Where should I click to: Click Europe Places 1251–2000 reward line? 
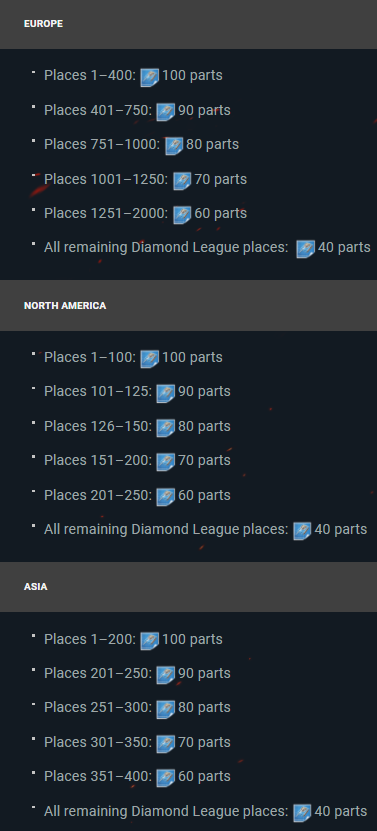pyautogui.click(x=145, y=214)
